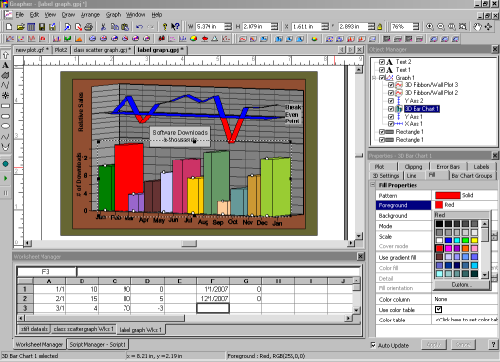This screenshot has width=500, height=362.
Task: Switch to the Error Bars tab
Action: coord(448,167)
